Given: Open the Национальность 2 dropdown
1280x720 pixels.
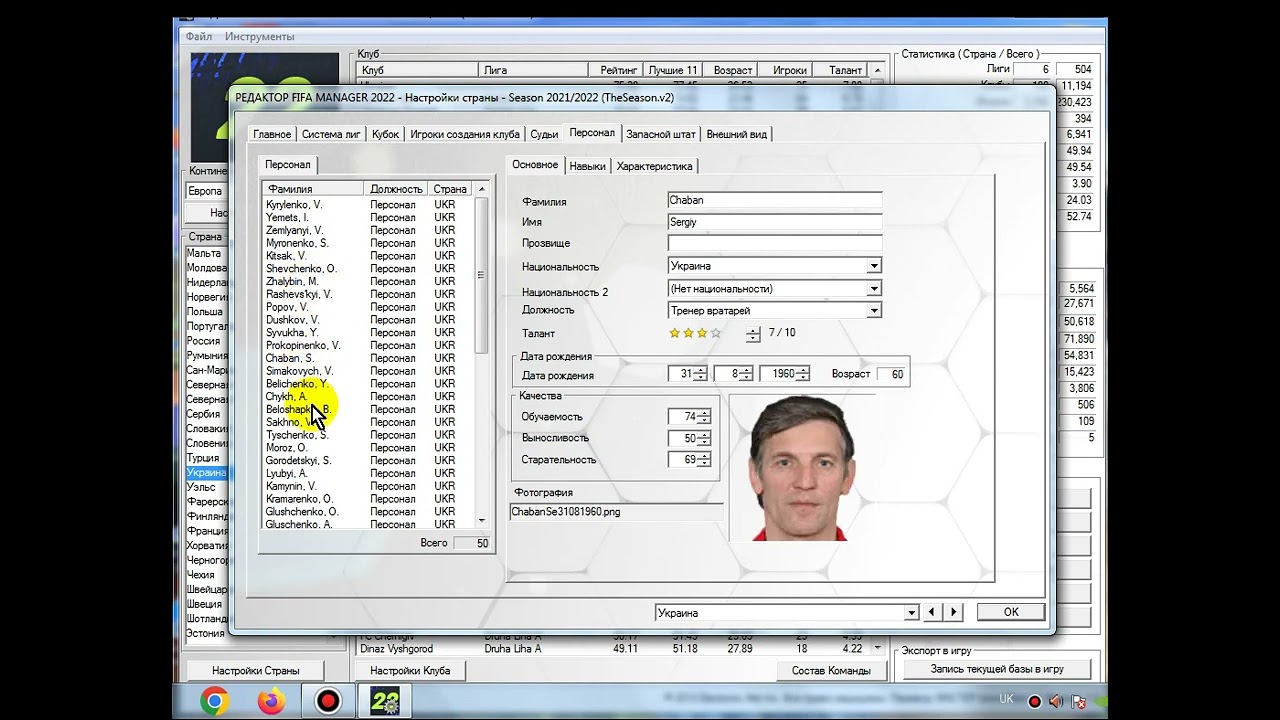Looking at the screenshot, I should (x=874, y=288).
